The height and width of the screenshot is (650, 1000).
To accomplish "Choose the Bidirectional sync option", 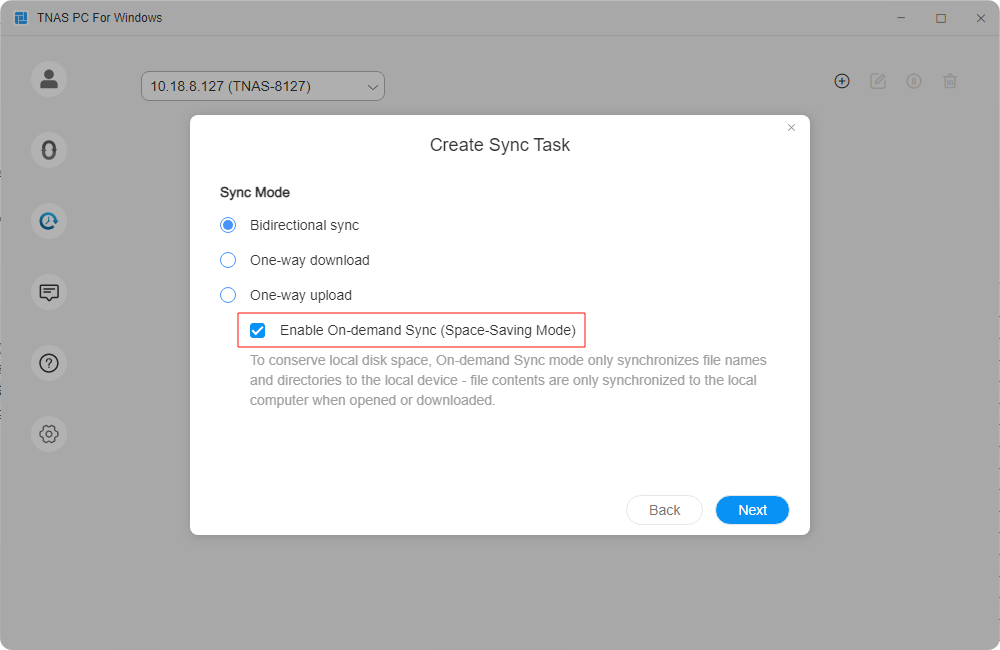I will [227, 225].
